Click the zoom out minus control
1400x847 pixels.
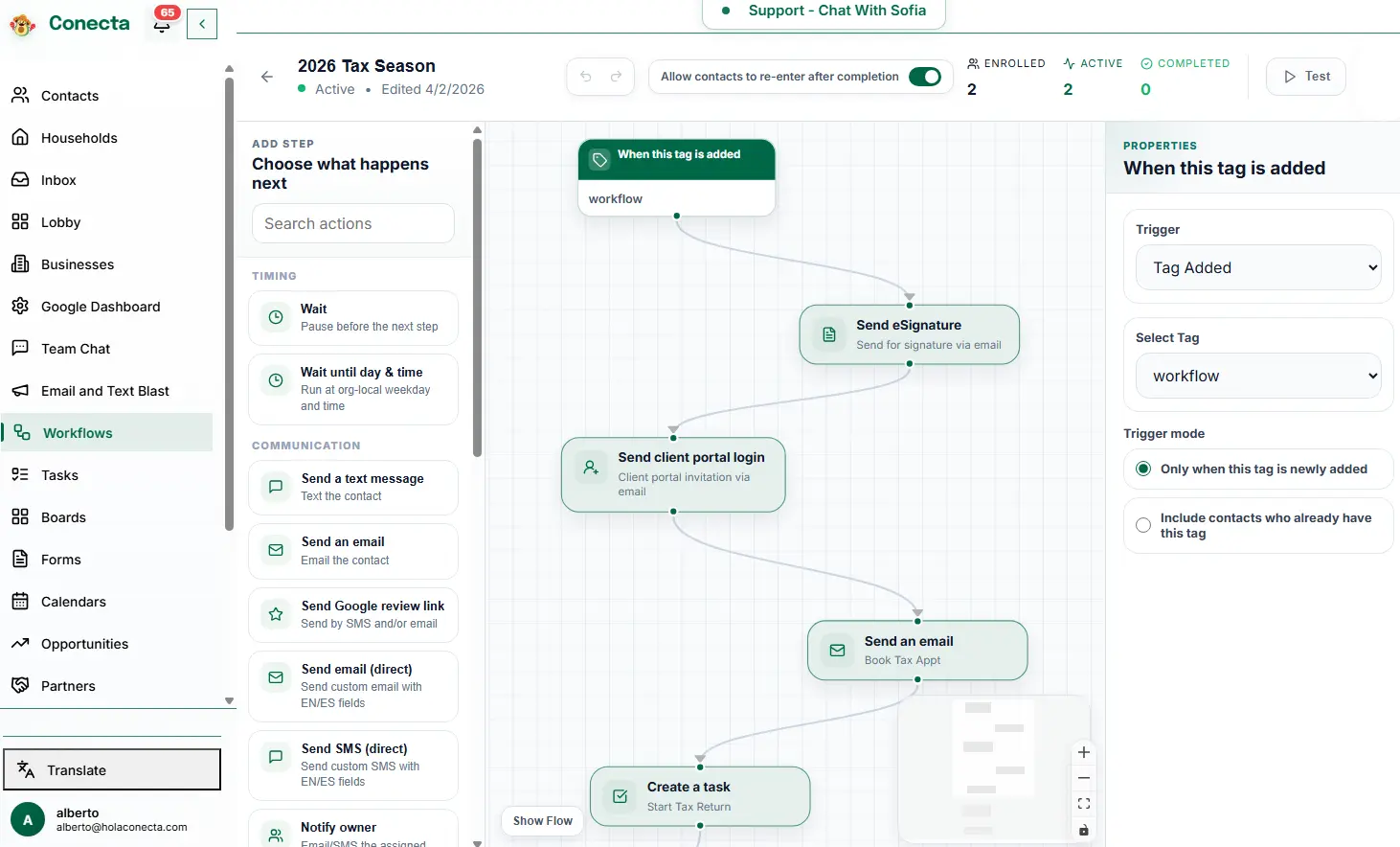click(x=1083, y=778)
